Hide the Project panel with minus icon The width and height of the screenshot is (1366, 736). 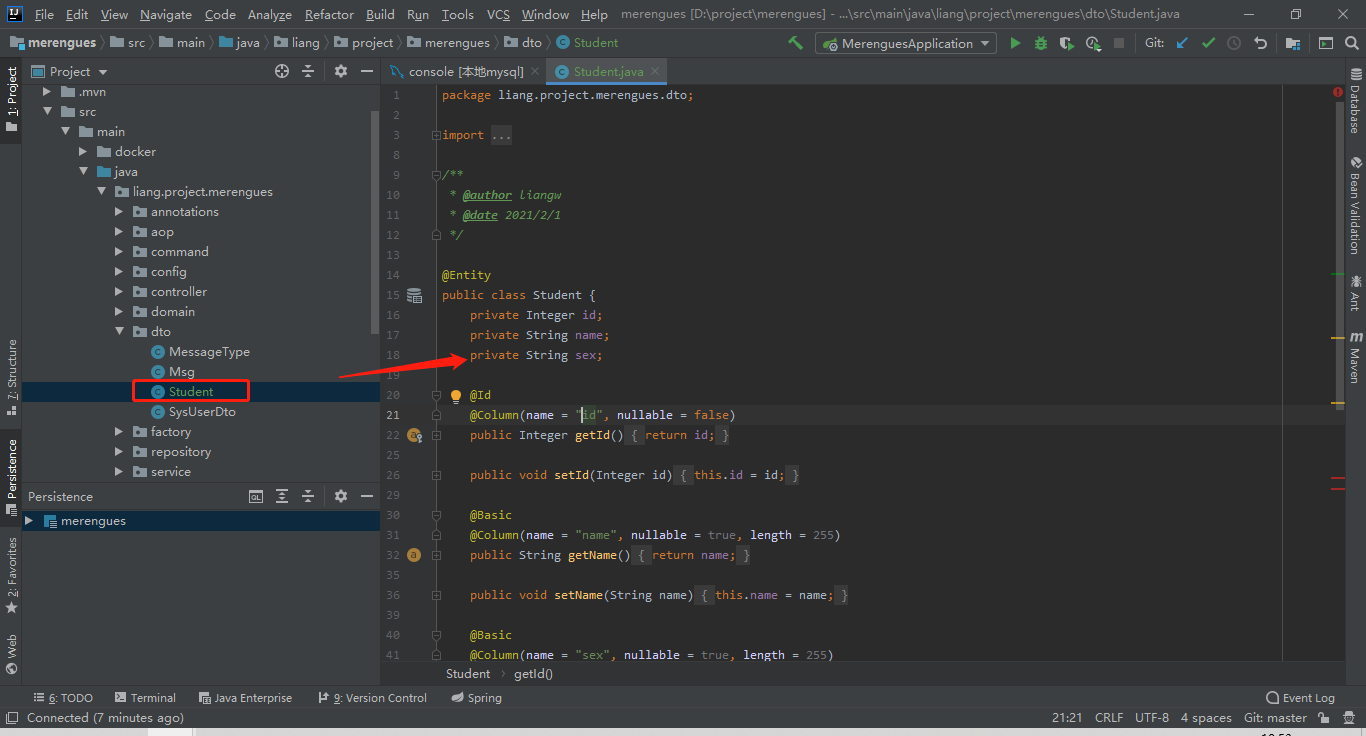(x=367, y=71)
